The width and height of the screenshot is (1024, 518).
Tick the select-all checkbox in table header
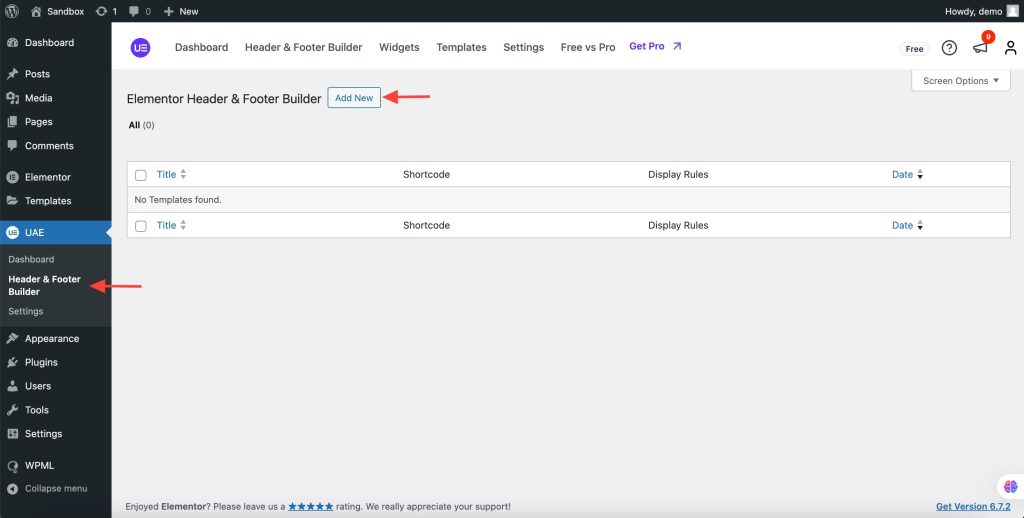[x=140, y=175]
